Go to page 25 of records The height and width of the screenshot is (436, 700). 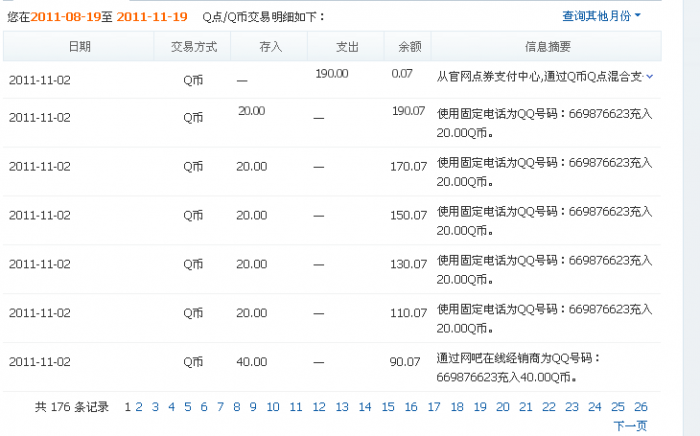coord(618,407)
